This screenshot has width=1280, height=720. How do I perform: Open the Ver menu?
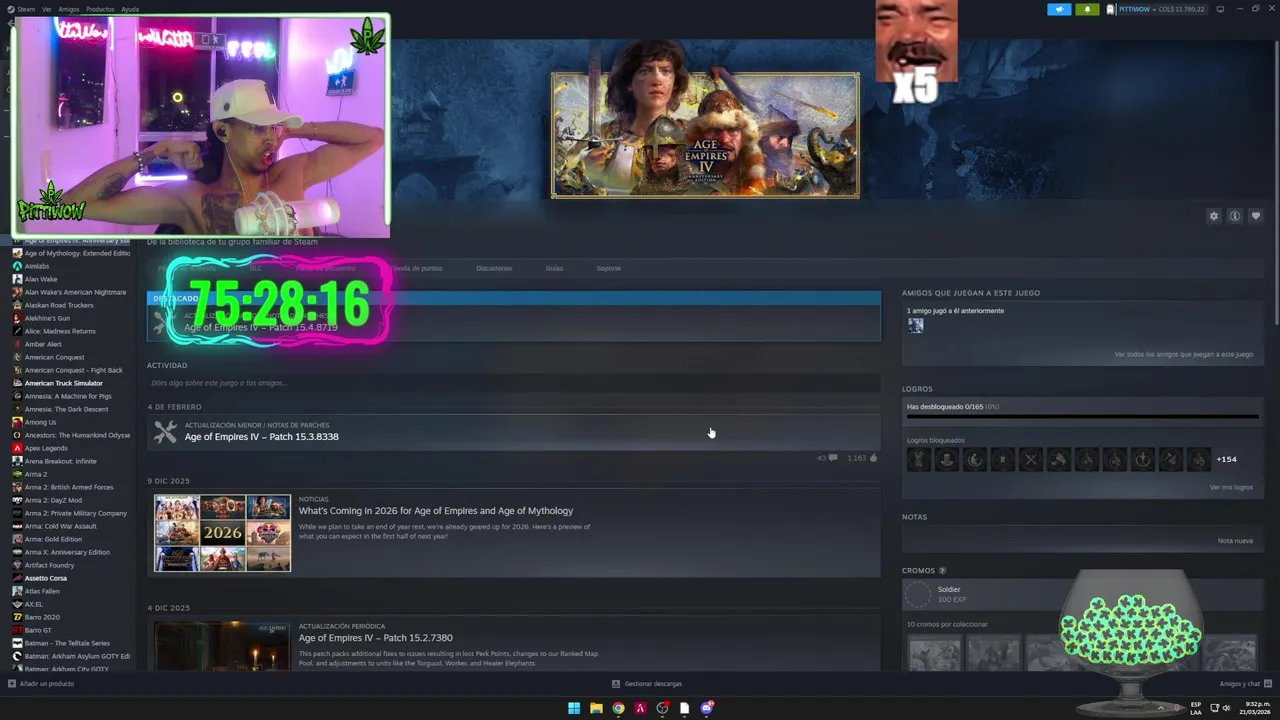tap(46, 9)
